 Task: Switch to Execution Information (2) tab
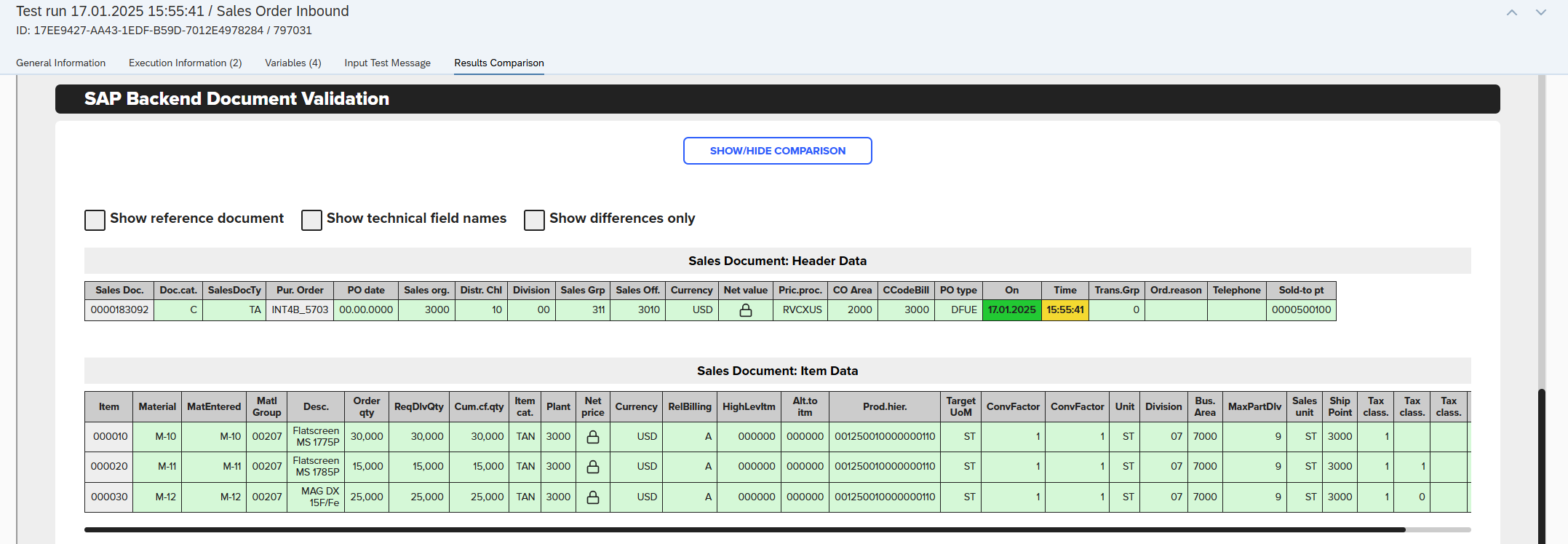click(x=185, y=63)
